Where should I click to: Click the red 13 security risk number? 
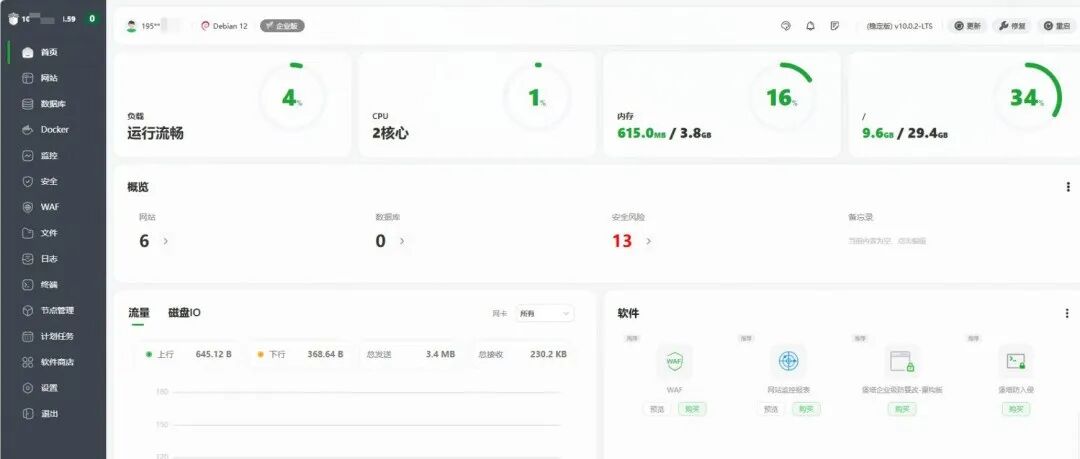622,241
